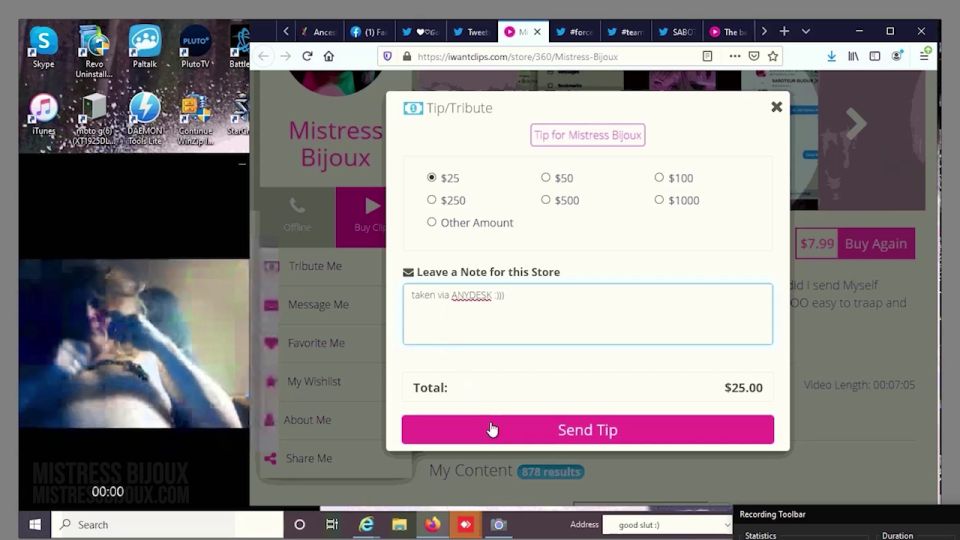Viewport: 960px width, 540px height.
Task: Open the Windows Start menu
Action: point(35,525)
